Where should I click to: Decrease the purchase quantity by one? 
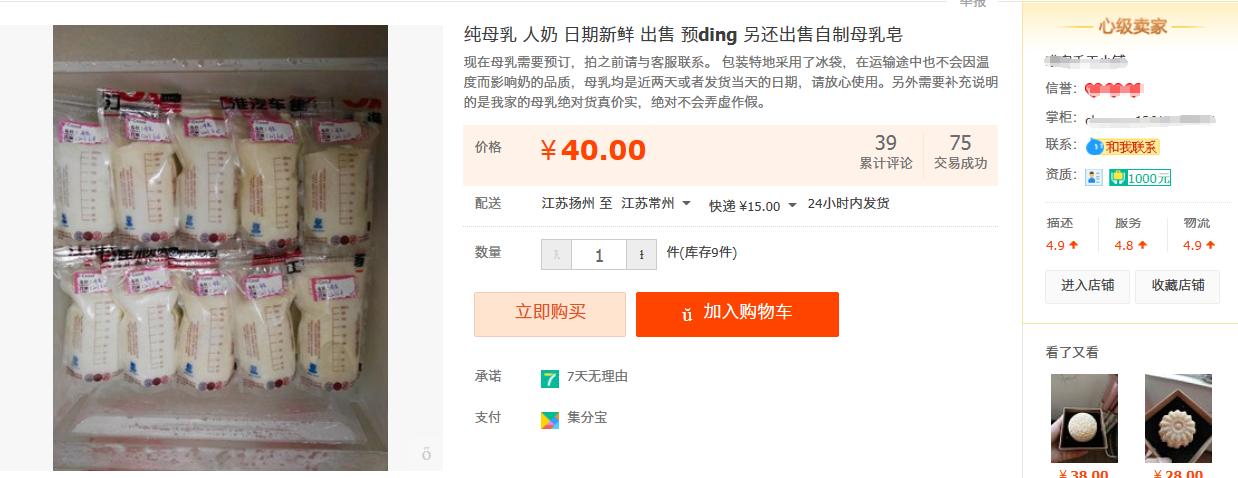pos(556,255)
